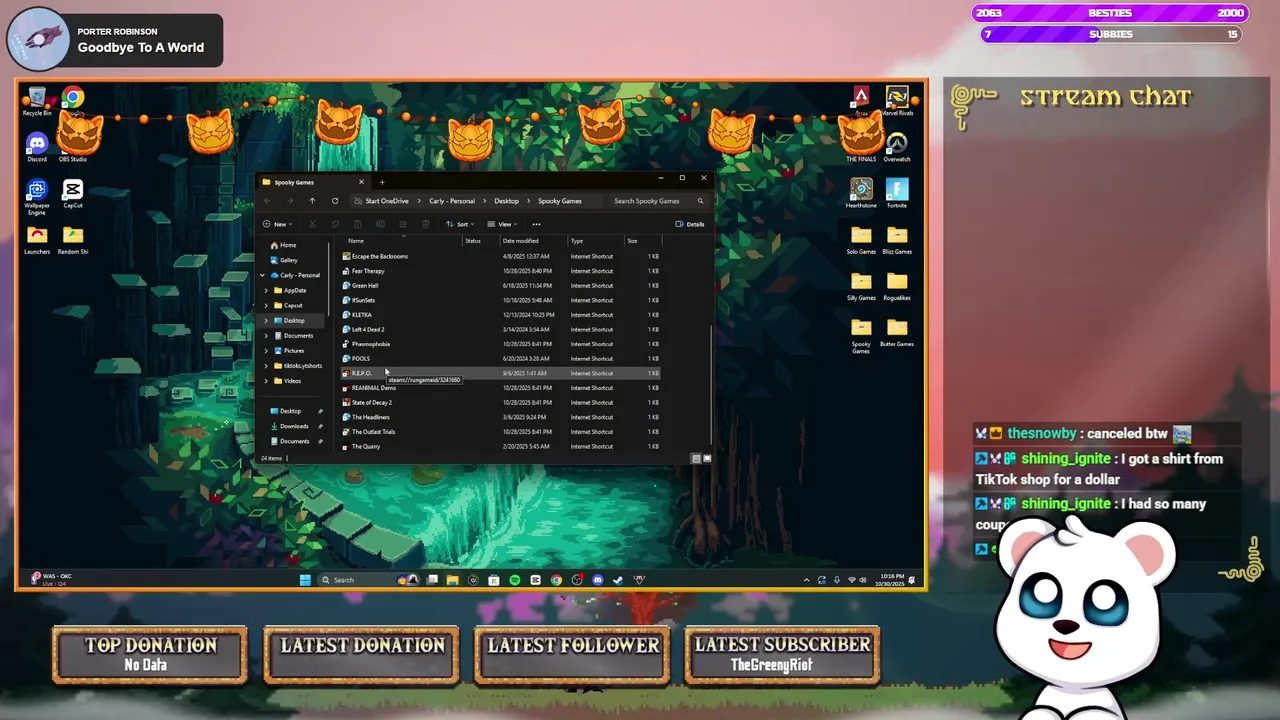This screenshot has height=720, width=1280.
Task: Open the OBS Studio desktop icon
Action: [x=72, y=147]
